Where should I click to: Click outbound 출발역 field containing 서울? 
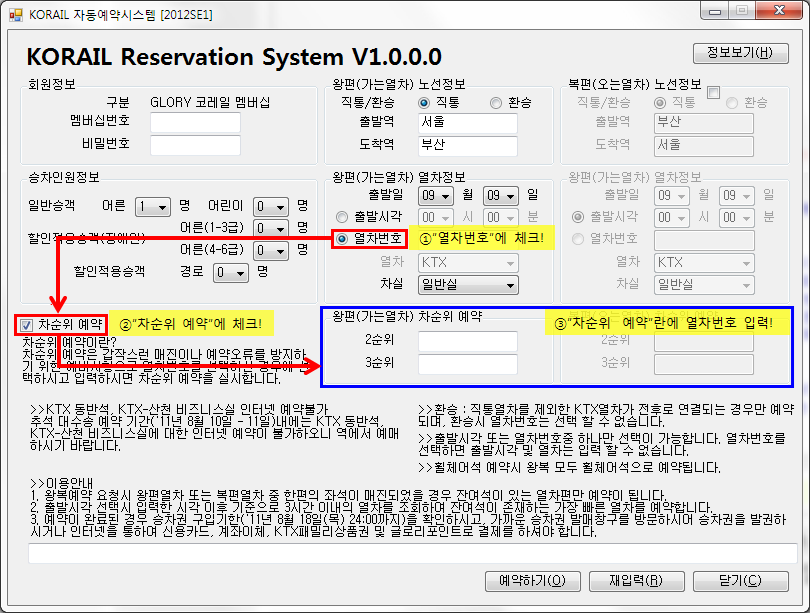[468, 123]
